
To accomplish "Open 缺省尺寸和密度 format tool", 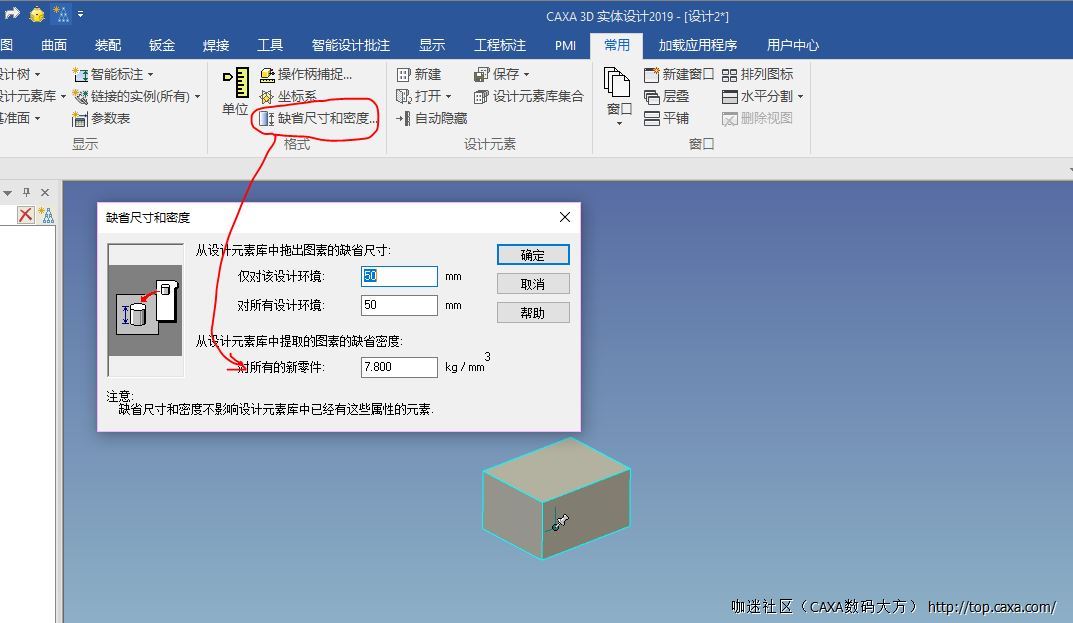I will pyautogui.click(x=318, y=118).
